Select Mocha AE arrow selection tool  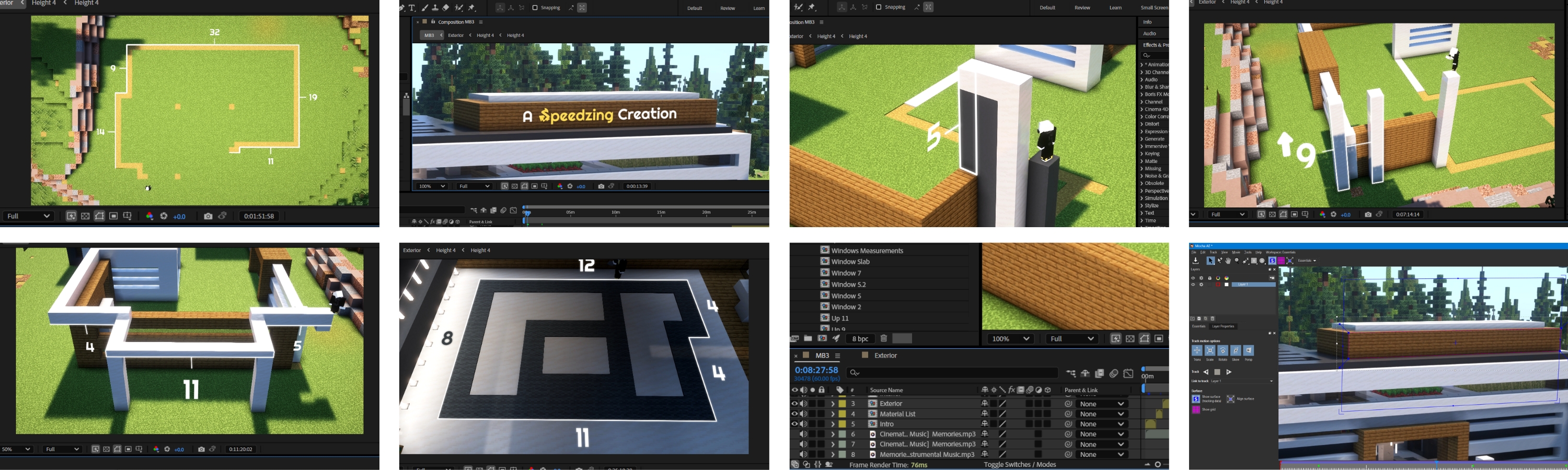pyautogui.click(x=1210, y=261)
